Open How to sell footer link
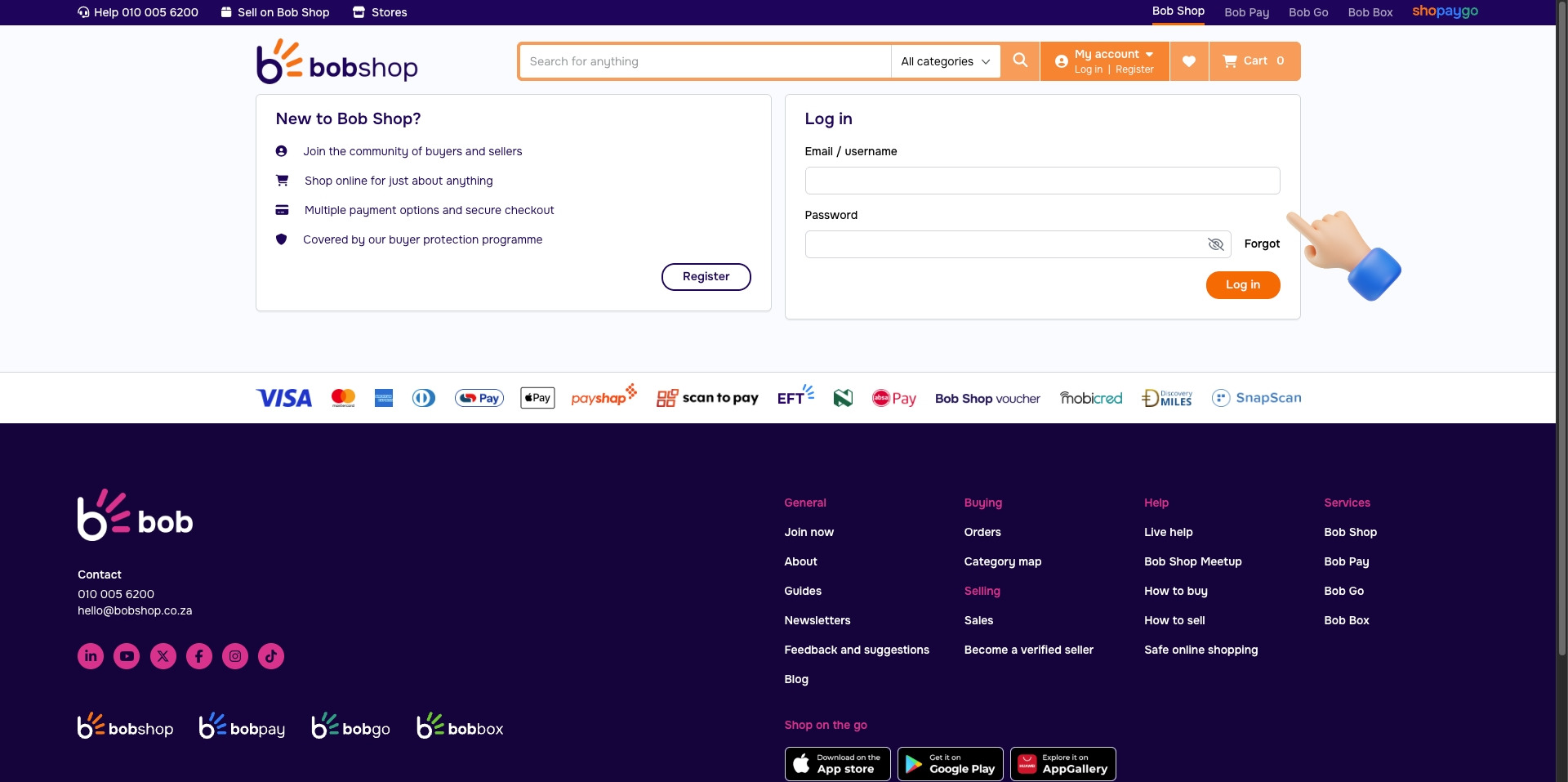Screen dimensions: 1568x782 point(1174,620)
